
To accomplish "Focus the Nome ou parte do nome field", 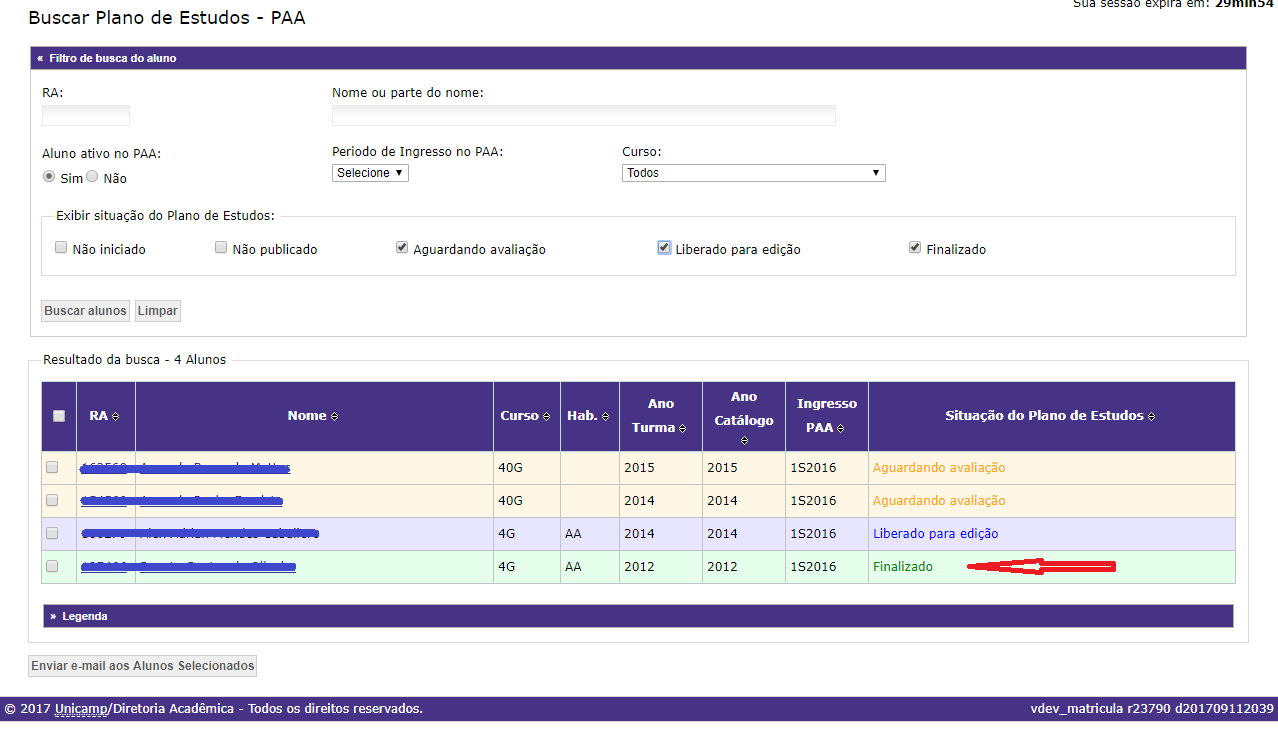I will point(584,115).
